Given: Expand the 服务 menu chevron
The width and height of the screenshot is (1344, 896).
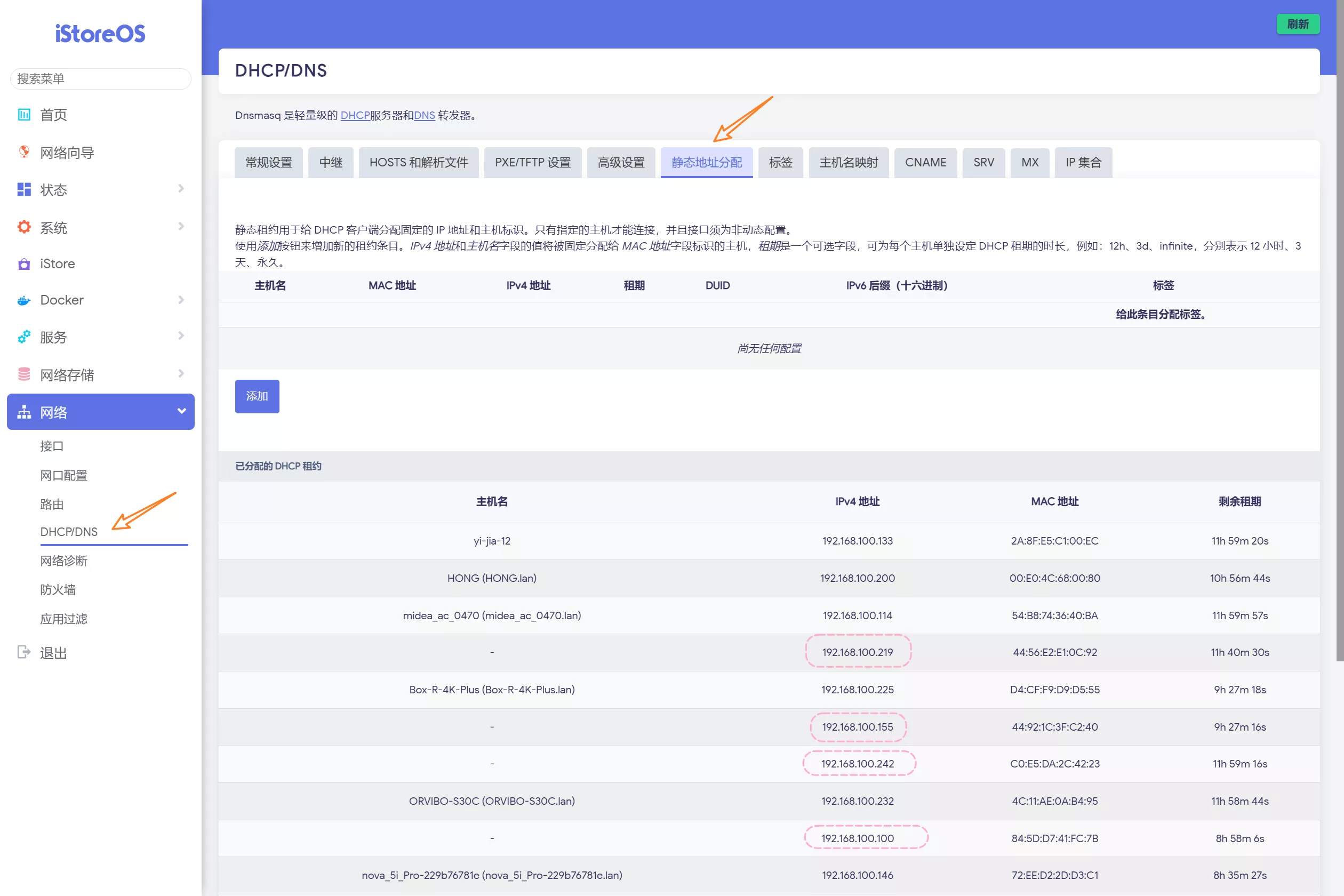Looking at the screenshot, I should pyautogui.click(x=181, y=336).
